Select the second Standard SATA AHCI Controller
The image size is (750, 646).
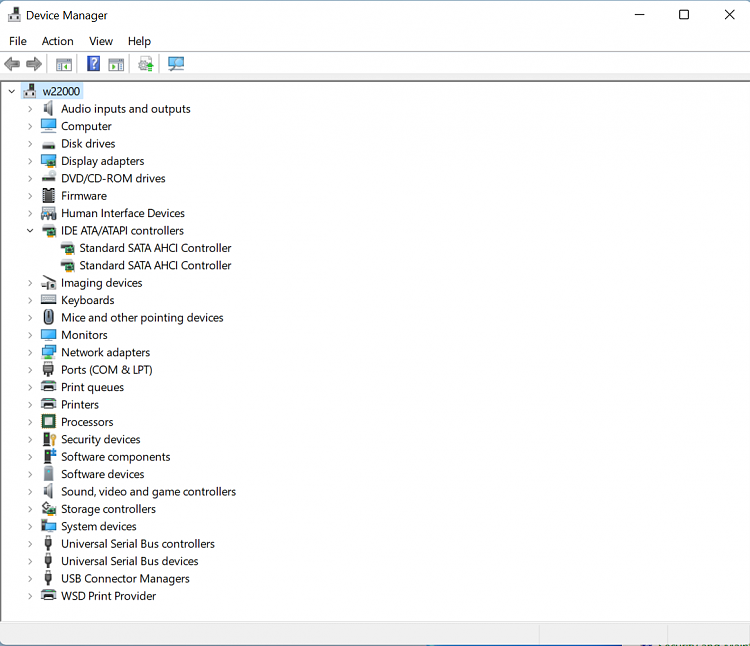(155, 265)
